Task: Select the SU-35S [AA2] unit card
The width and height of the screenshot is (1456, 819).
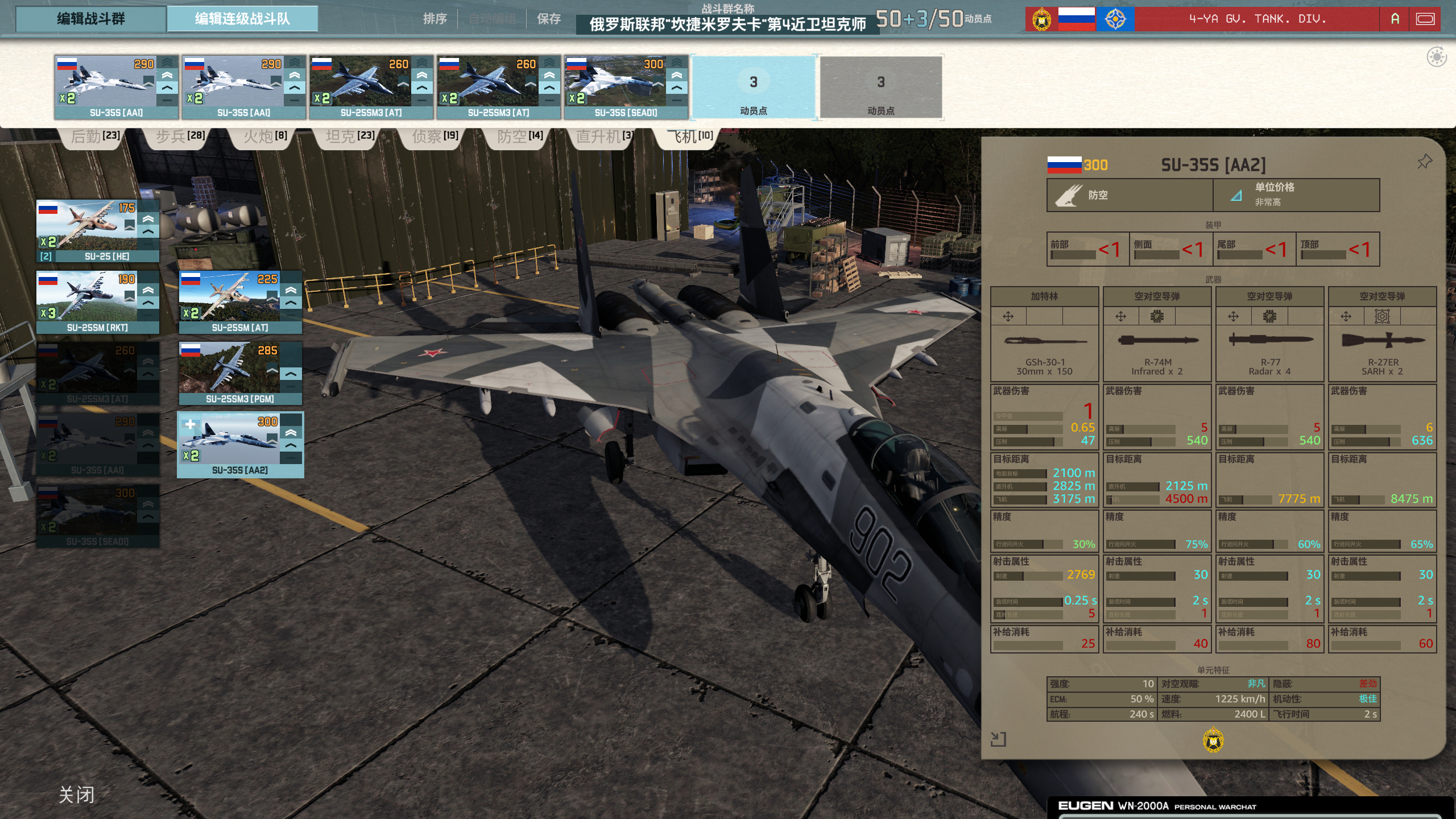Action: click(x=241, y=445)
